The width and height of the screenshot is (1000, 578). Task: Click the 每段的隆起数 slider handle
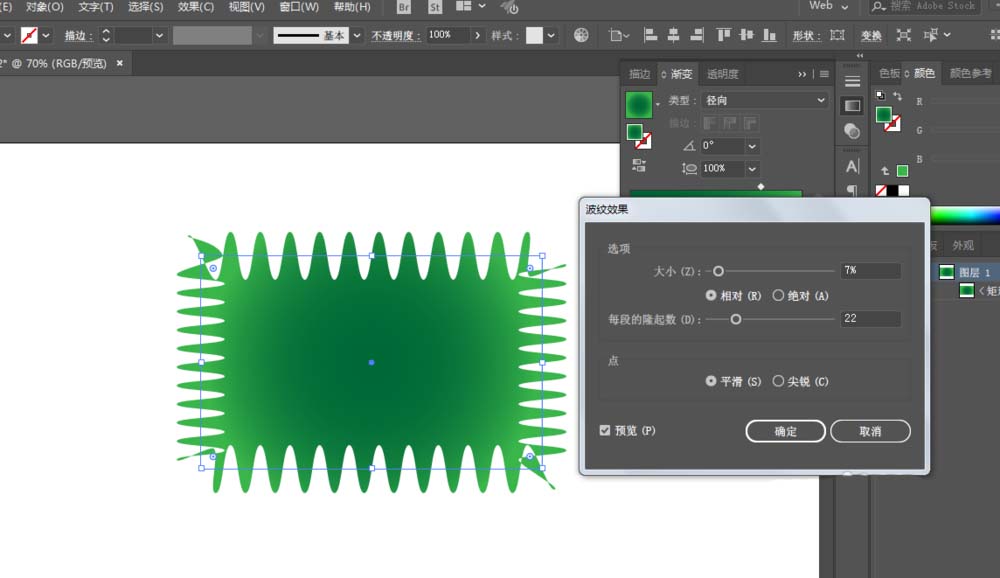tap(735, 319)
